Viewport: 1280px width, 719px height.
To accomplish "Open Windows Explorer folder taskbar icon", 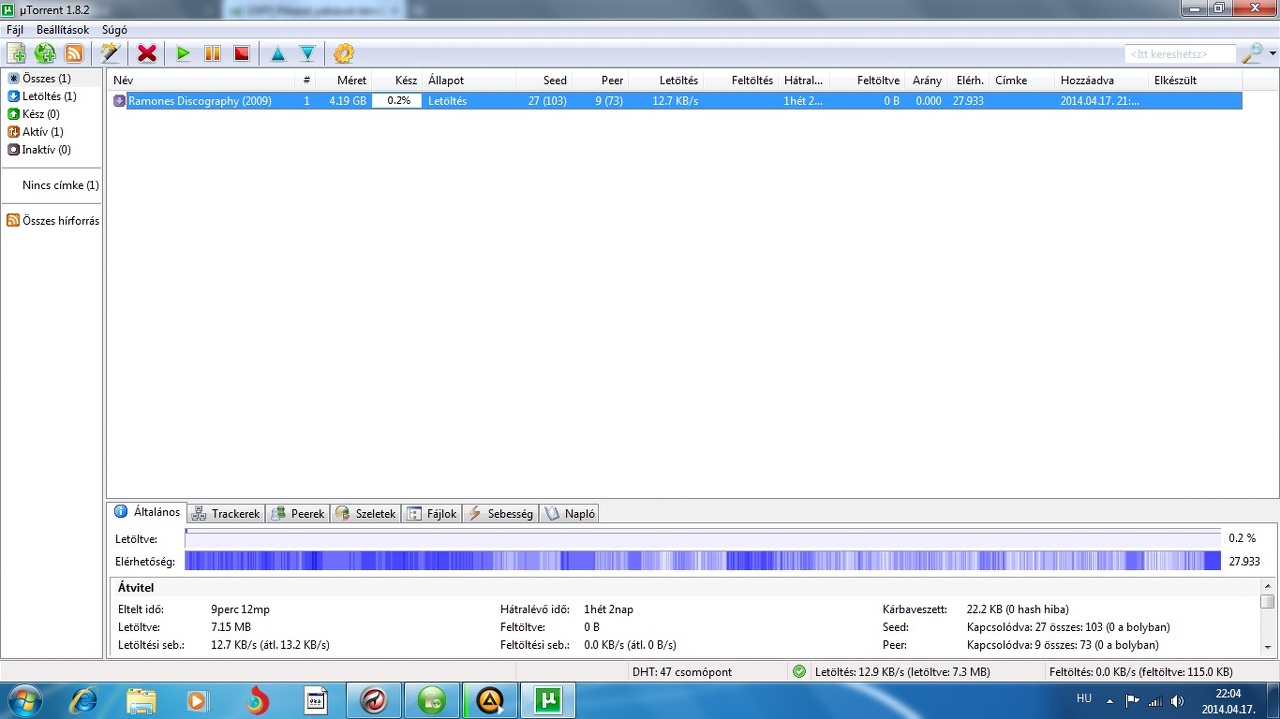I will pyautogui.click(x=141, y=701).
